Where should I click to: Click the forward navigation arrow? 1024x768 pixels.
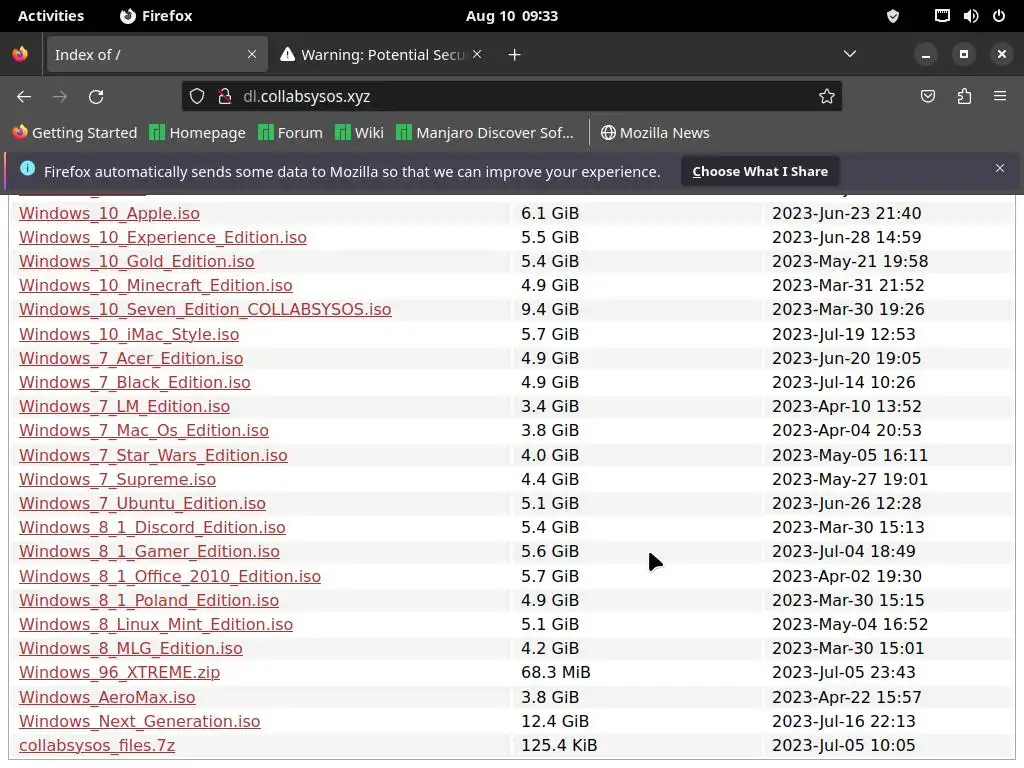(x=60, y=97)
